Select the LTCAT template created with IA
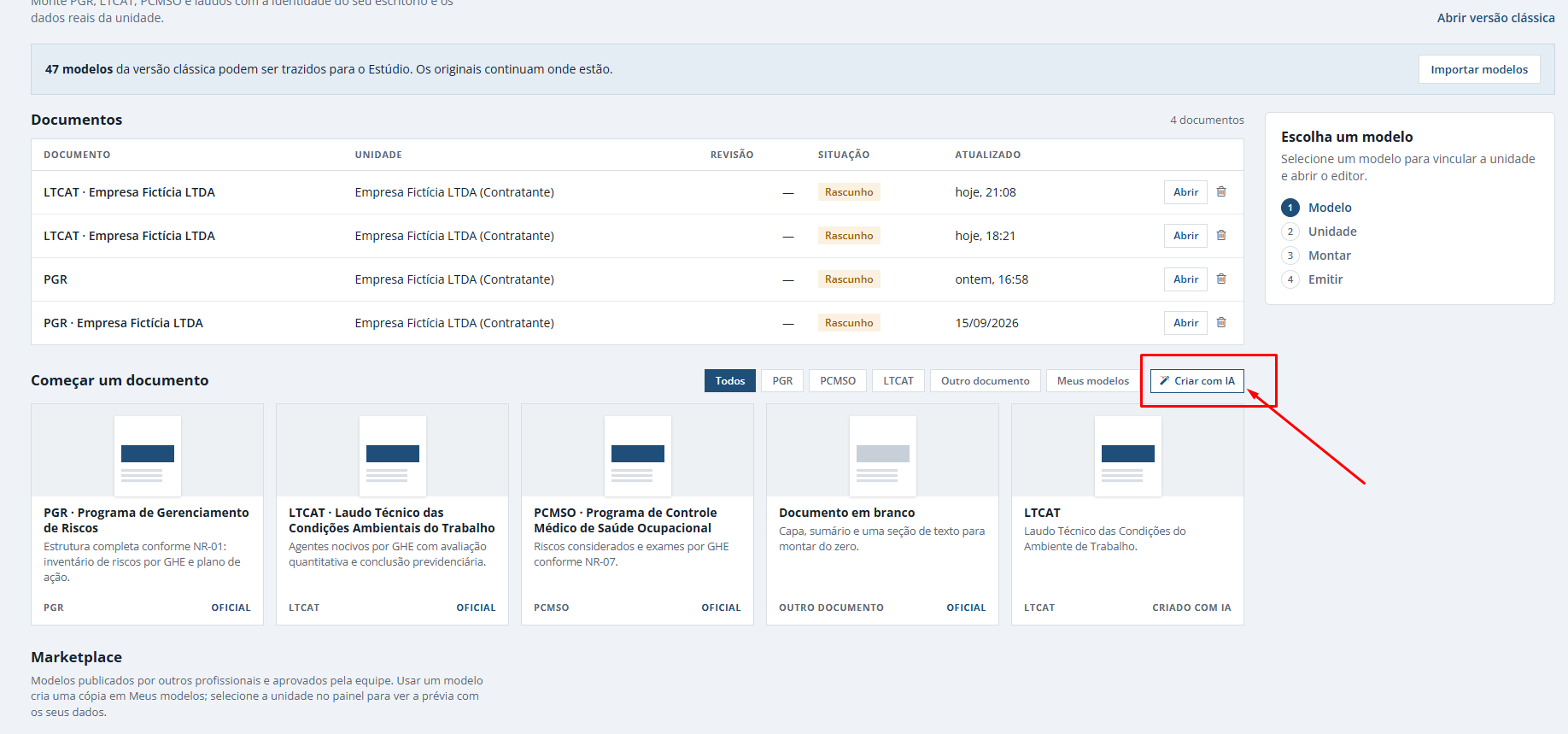 tap(1127, 514)
